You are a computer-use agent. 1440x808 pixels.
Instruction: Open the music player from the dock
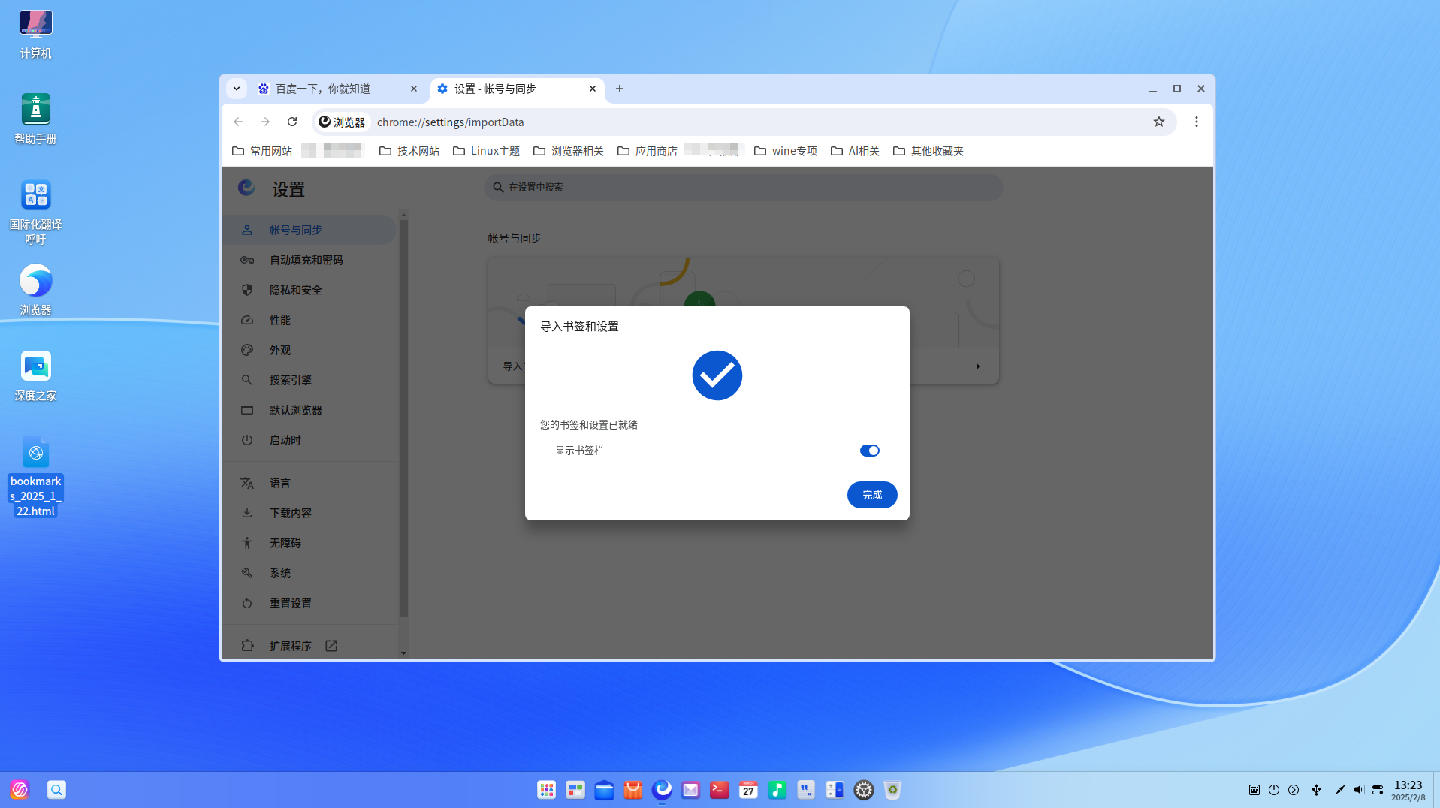(x=777, y=790)
